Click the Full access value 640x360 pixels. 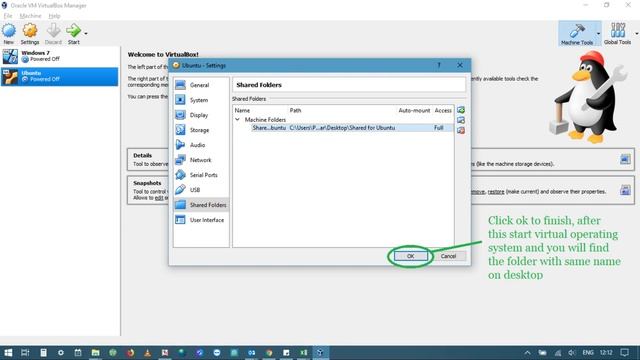tap(438, 128)
